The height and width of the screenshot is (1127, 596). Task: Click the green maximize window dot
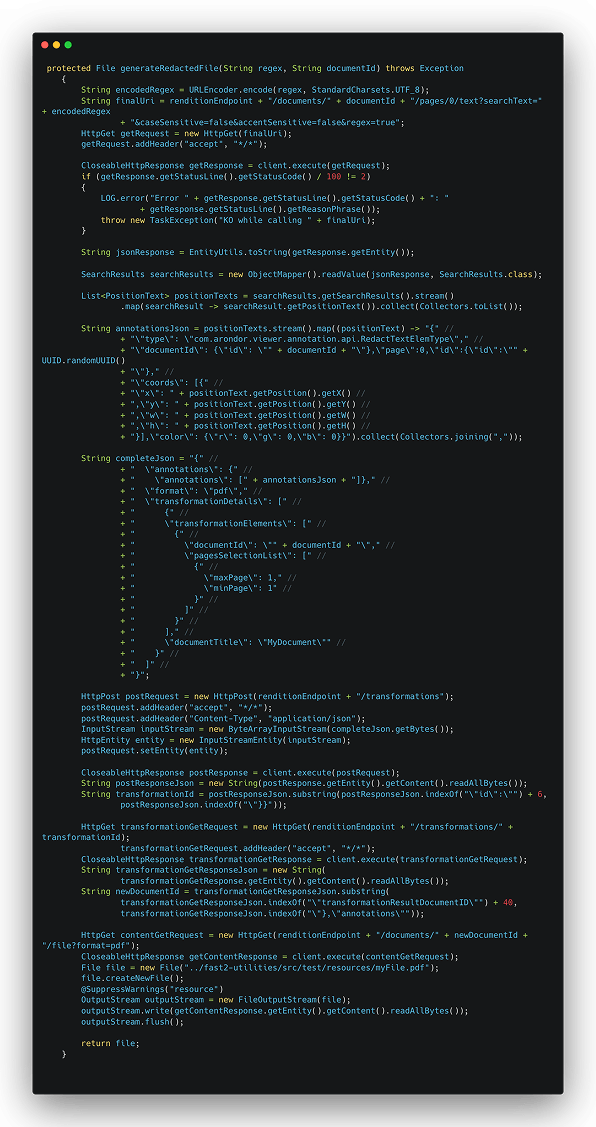(68, 45)
